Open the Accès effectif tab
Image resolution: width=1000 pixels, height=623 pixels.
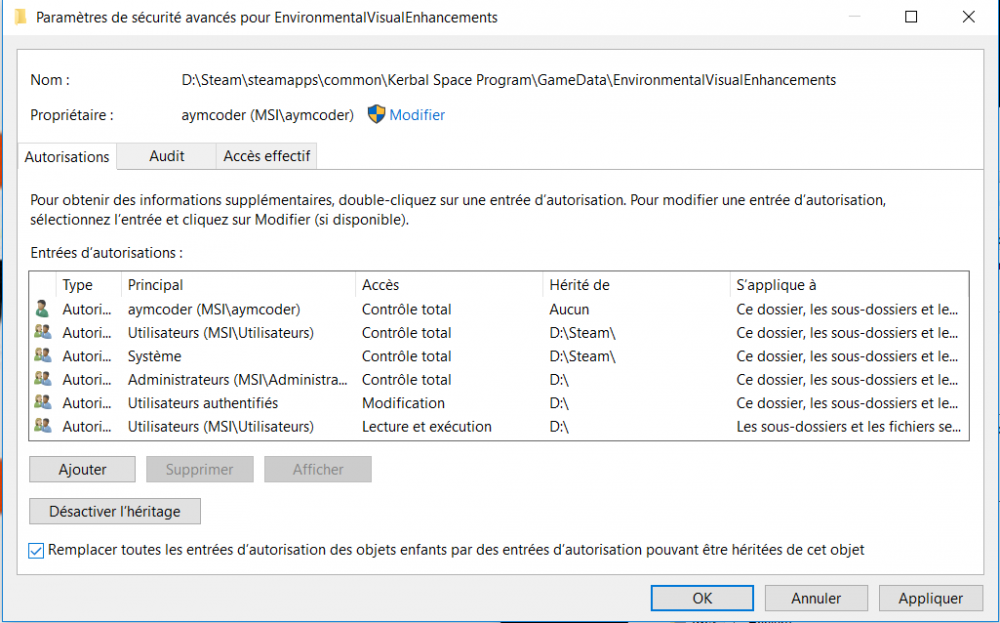click(x=266, y=156)
